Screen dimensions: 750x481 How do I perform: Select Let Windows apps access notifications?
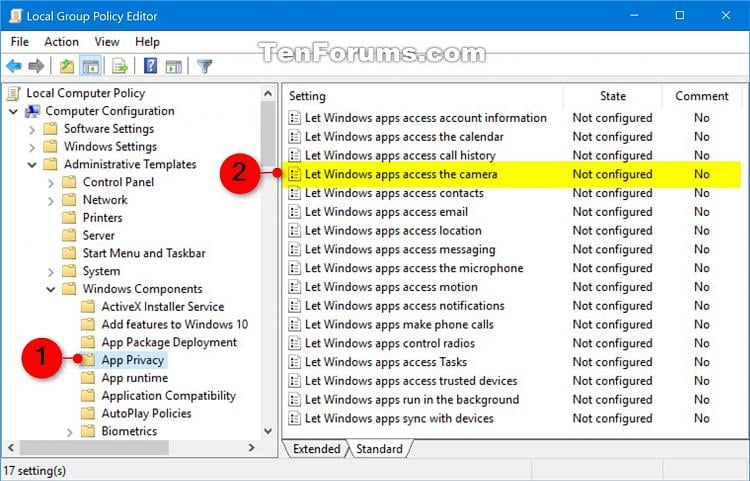point(405,306)
